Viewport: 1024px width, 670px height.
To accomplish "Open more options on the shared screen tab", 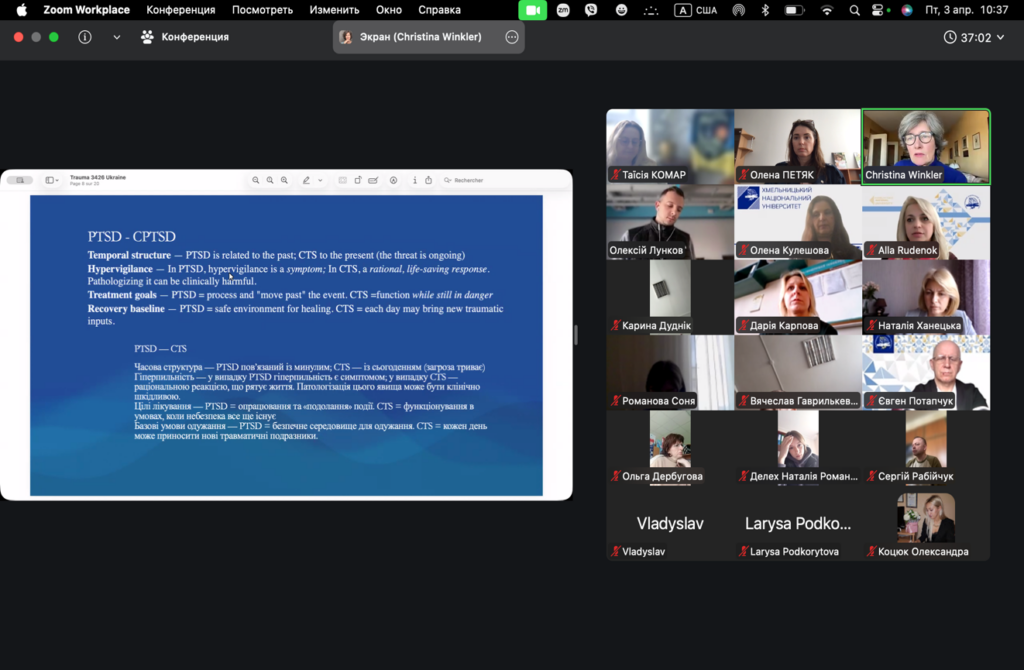I will pyautogui.click(x=512, y=37).
